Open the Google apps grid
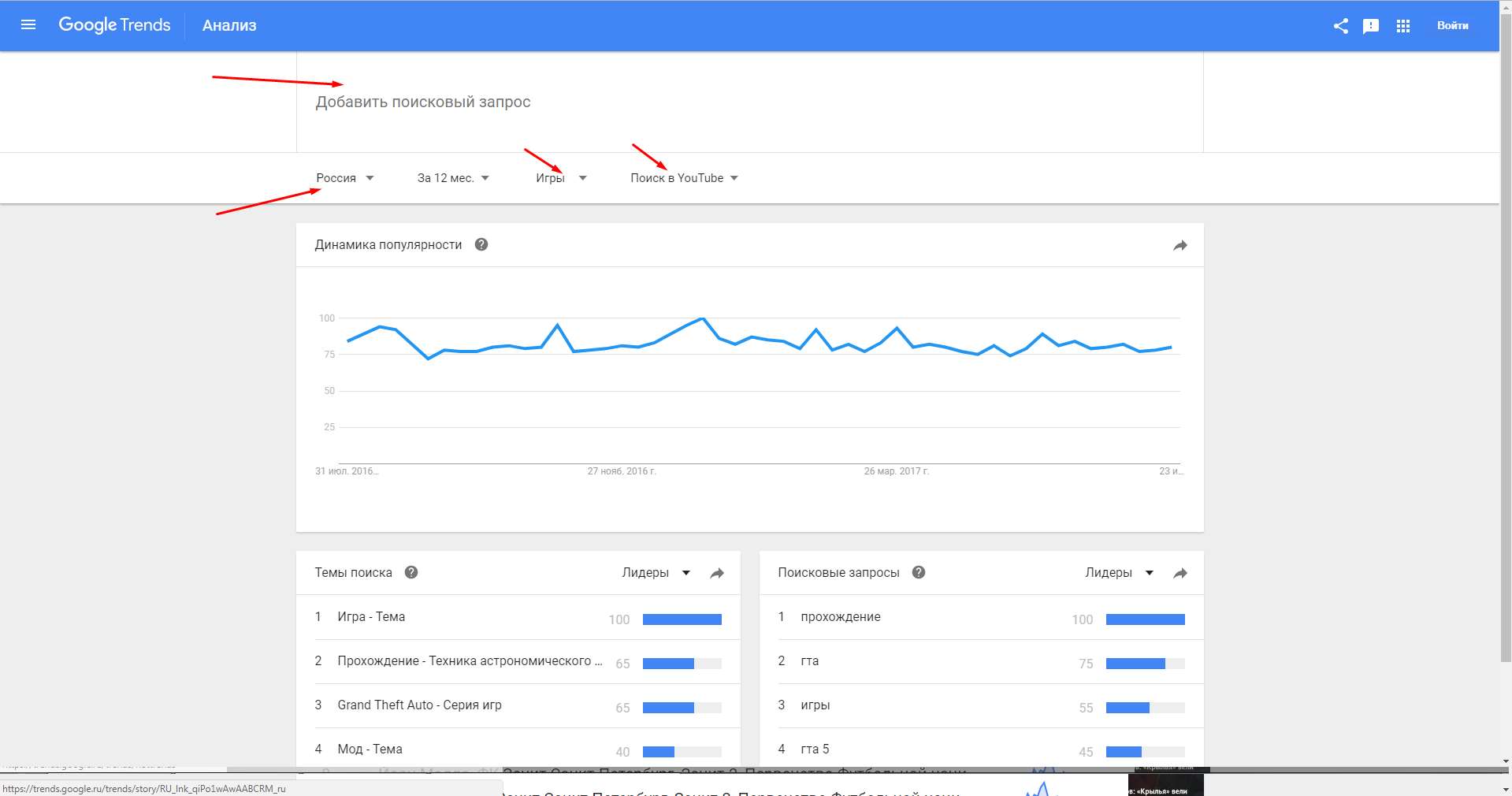This screenshot has height=796, width=1512. coord(1402,26)
